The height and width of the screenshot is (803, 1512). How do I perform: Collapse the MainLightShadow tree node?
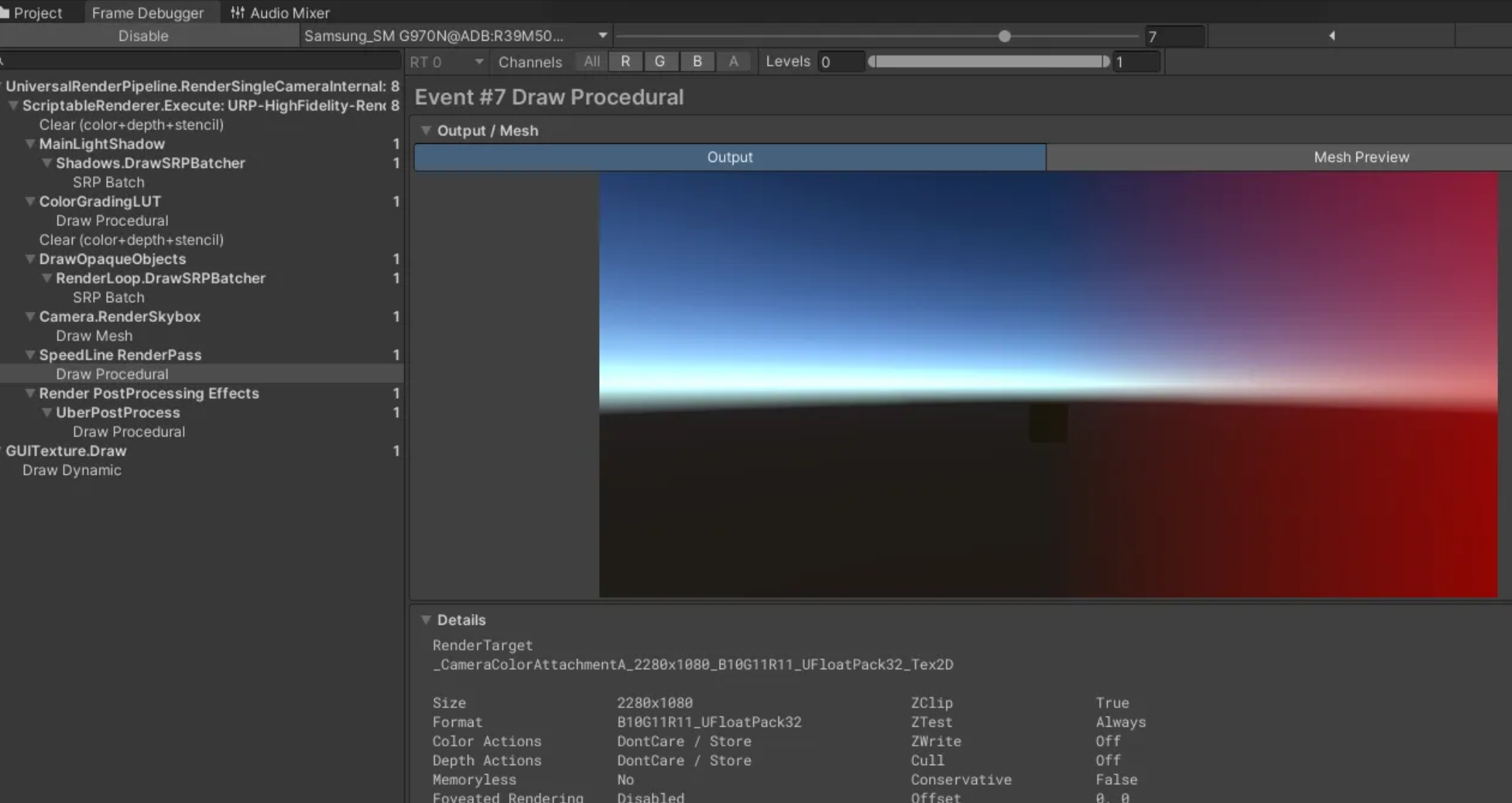(x=30, y=144)
